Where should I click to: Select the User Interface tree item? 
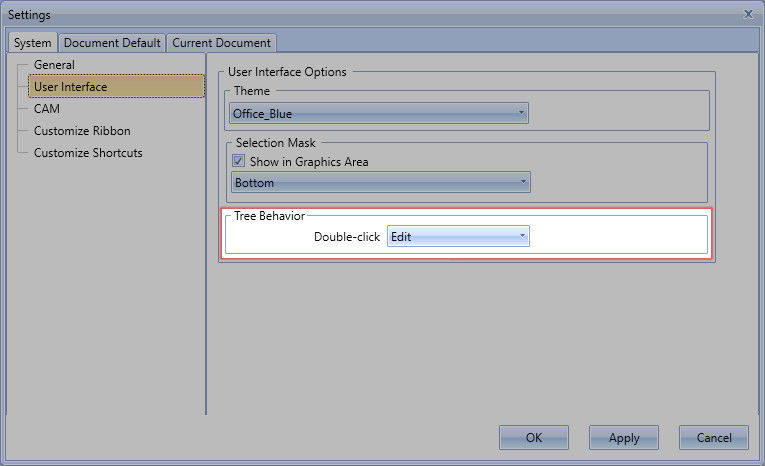70,87
